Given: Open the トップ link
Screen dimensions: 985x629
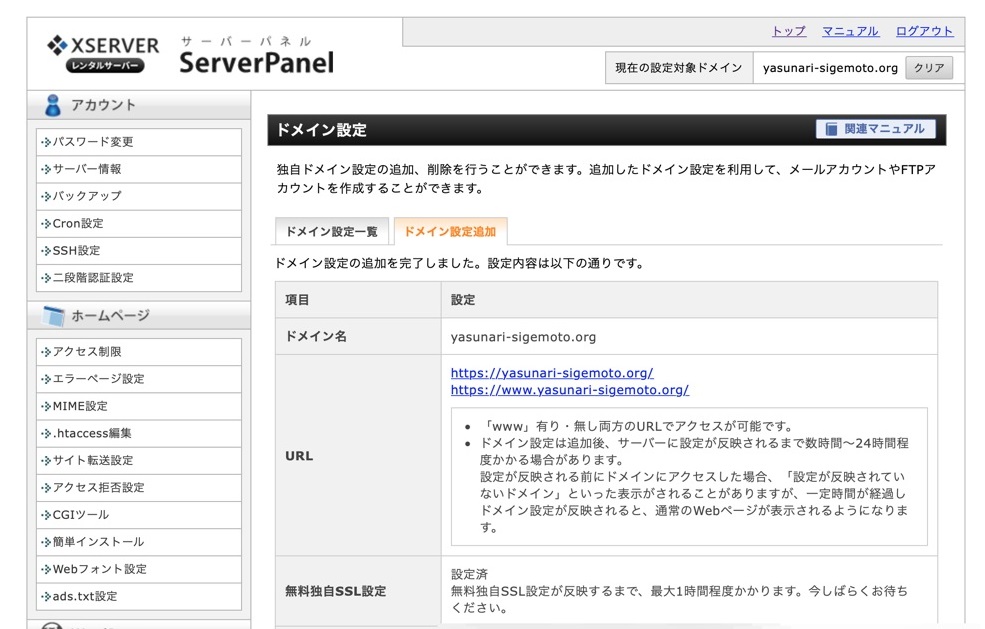Looking at the screenshot, I should (x=788, y=31).
